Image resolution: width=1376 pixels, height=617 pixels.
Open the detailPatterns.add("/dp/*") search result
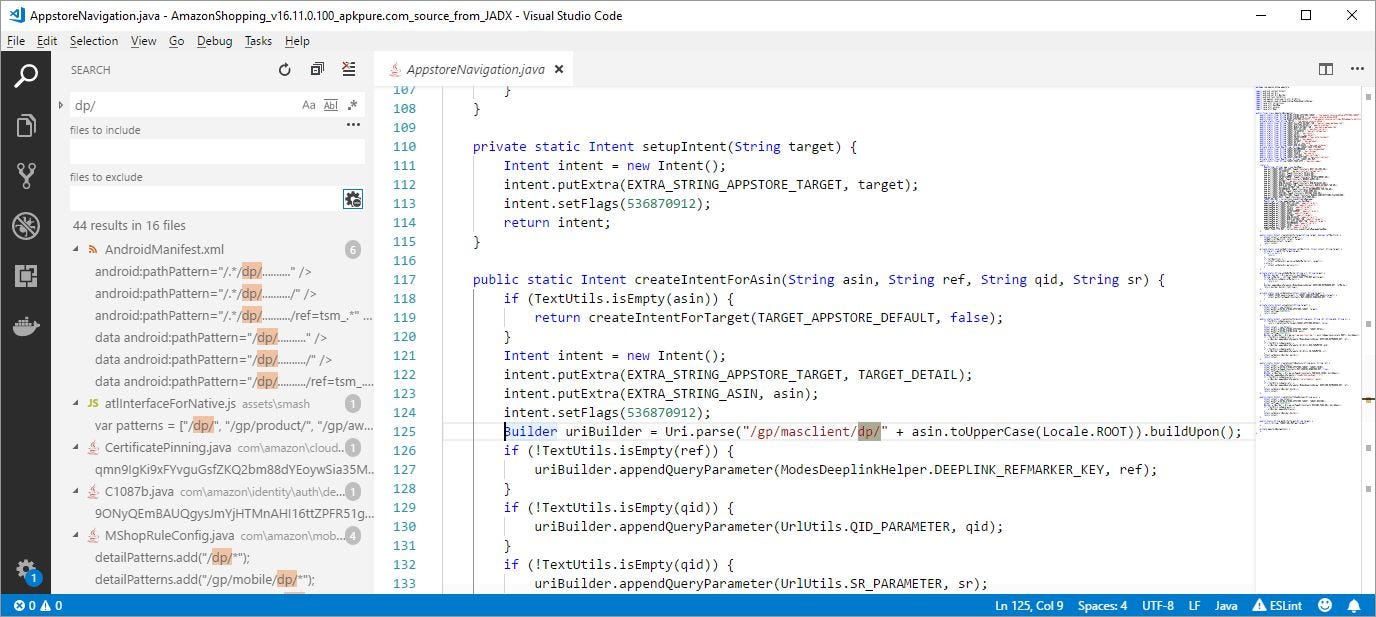(172, 558)
